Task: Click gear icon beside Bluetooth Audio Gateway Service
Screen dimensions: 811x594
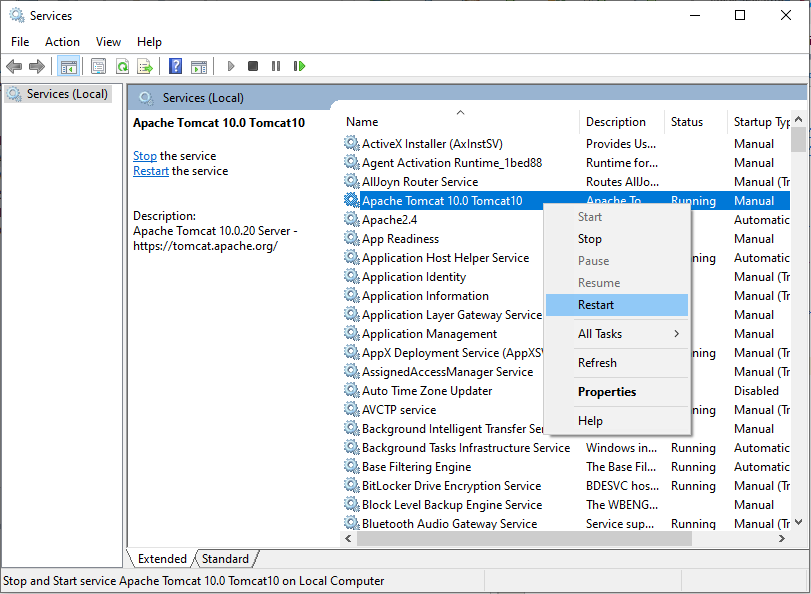Action: click(x=352, y=523)
